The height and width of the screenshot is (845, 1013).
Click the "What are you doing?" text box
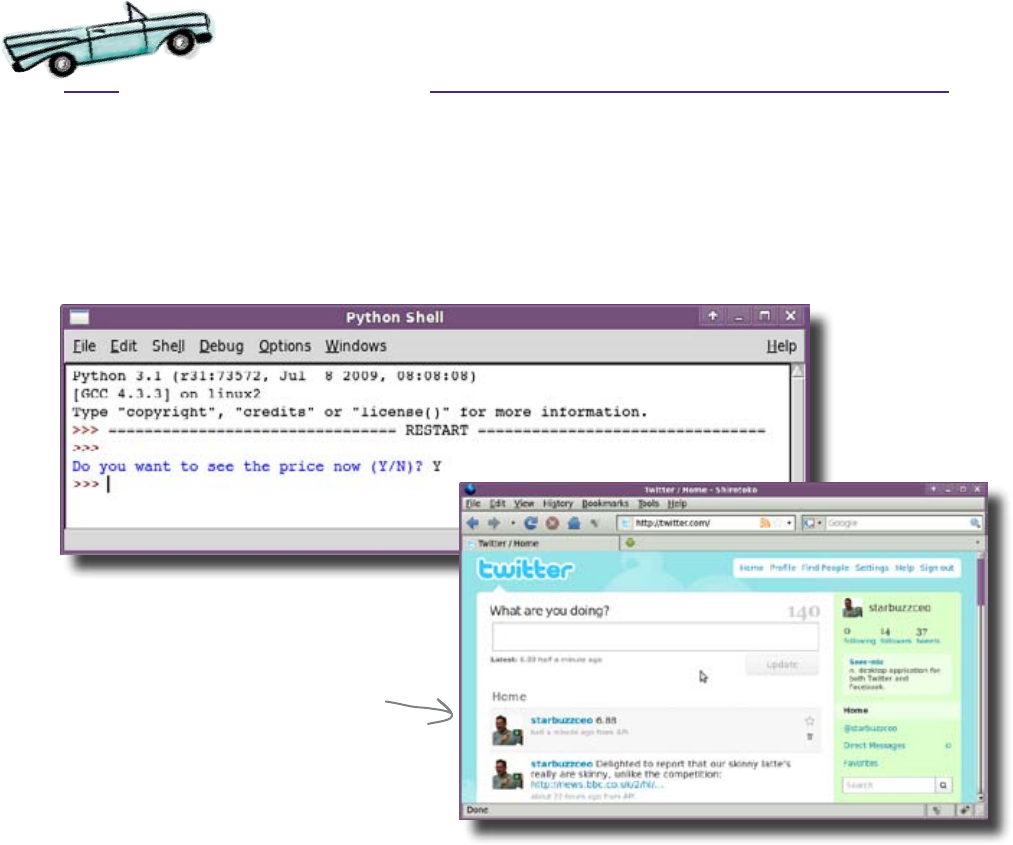[655, 637]
